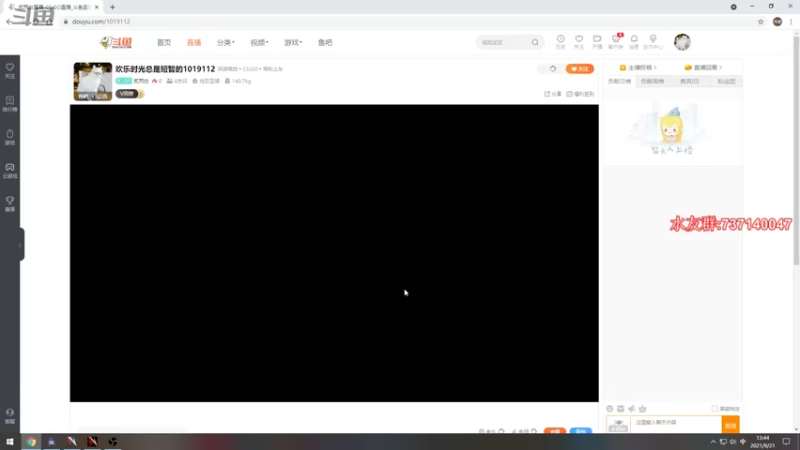The image size is (800, 450).
Task: Click the search magnifier icon
Action: pyautogui.click(x=535, y=42)
